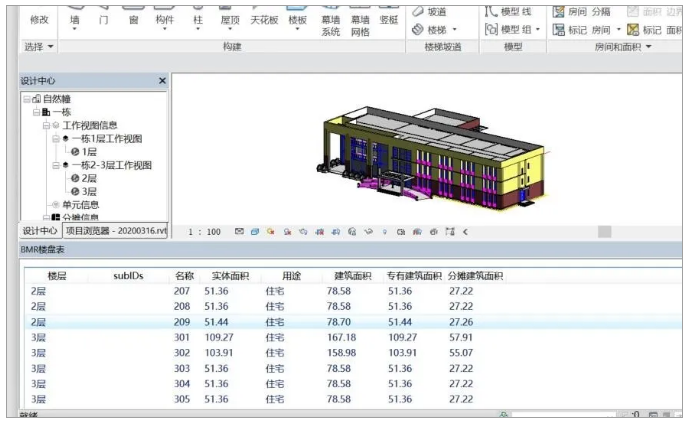Toggle the Sun Path icon

[x=271, y=232]
